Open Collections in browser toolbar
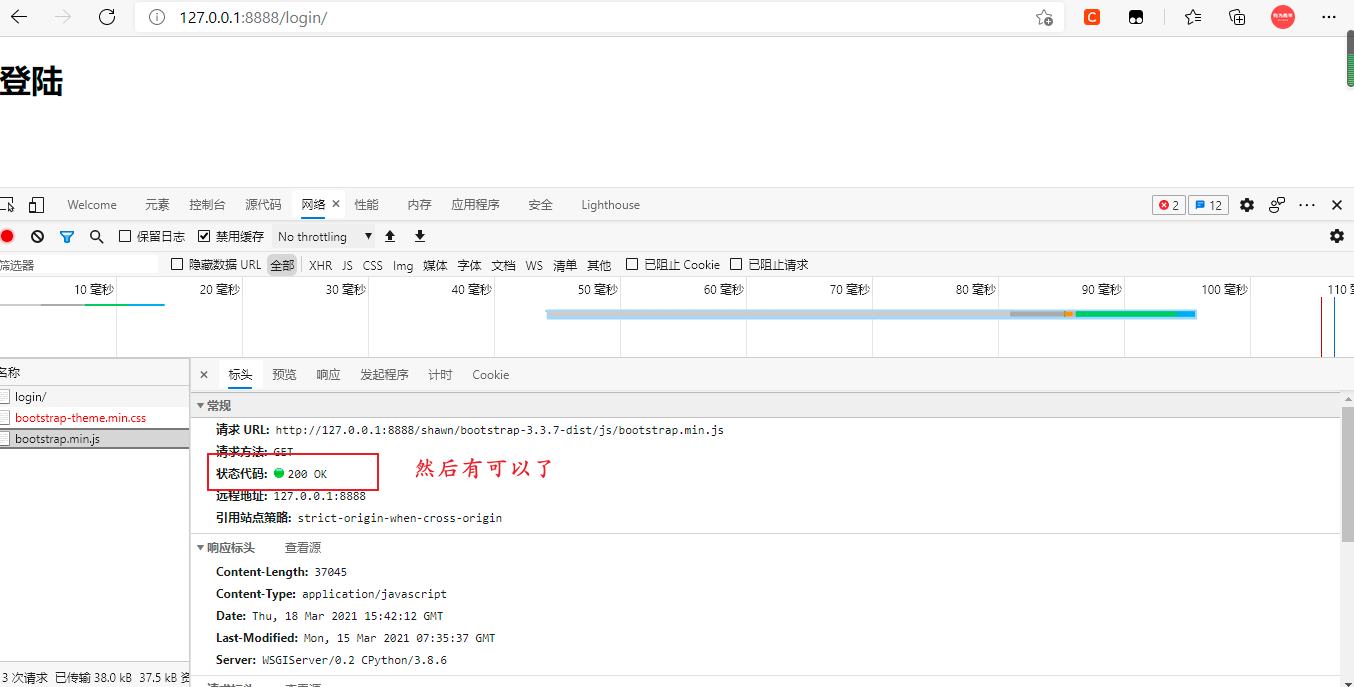 [x=1237, y=17]
